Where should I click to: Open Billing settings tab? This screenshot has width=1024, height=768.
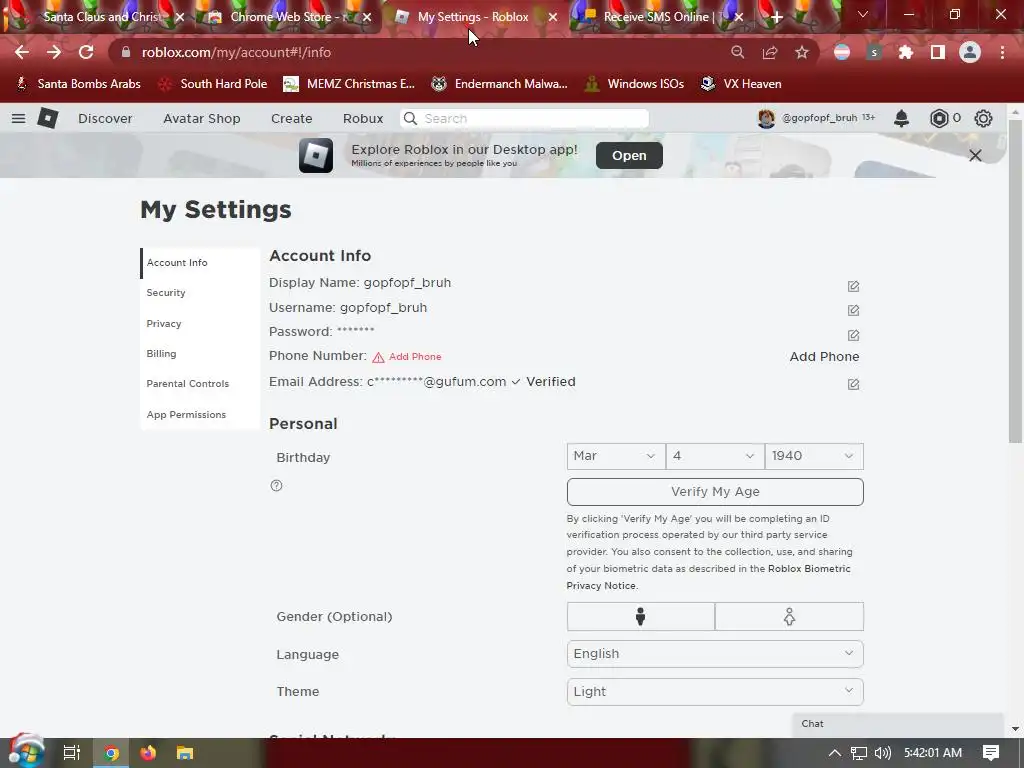click(200, 353)
